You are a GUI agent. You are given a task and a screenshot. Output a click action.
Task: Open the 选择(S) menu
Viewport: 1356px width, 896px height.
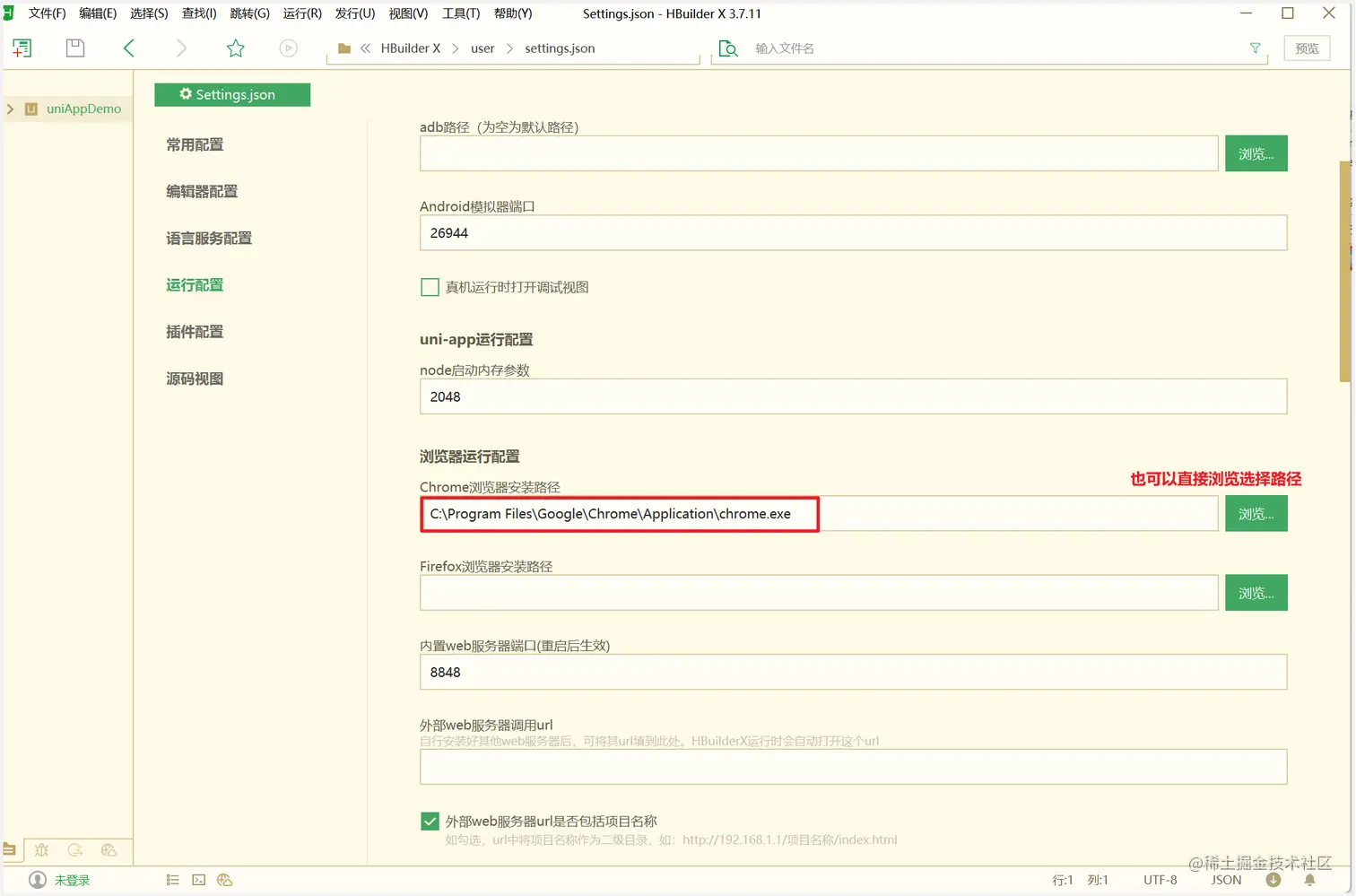[149, 13]
